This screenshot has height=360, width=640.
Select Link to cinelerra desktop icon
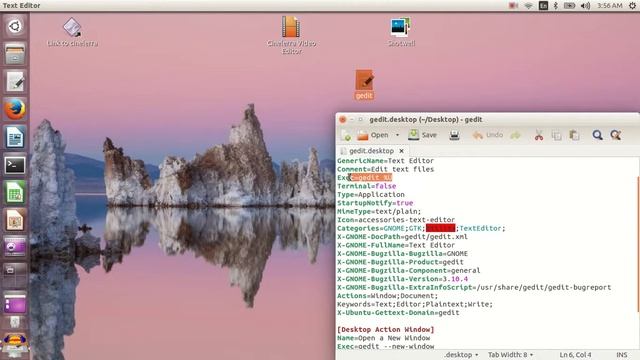pyautogui.click(x=72, y=32)
